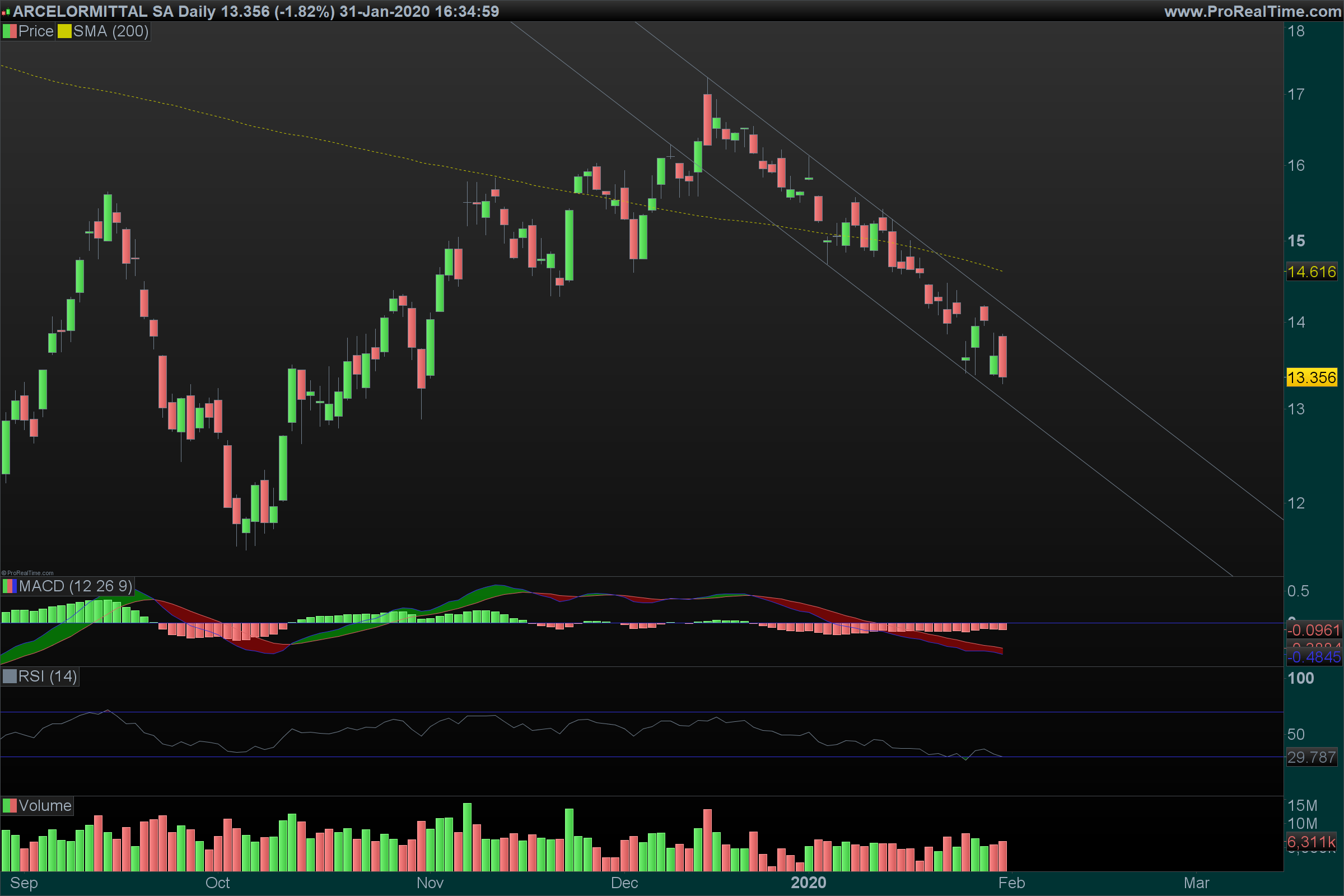Screen dimensions: 1344x896
Task: Click the 2020 year marker on time axis
Action: (x=808, y=883)
